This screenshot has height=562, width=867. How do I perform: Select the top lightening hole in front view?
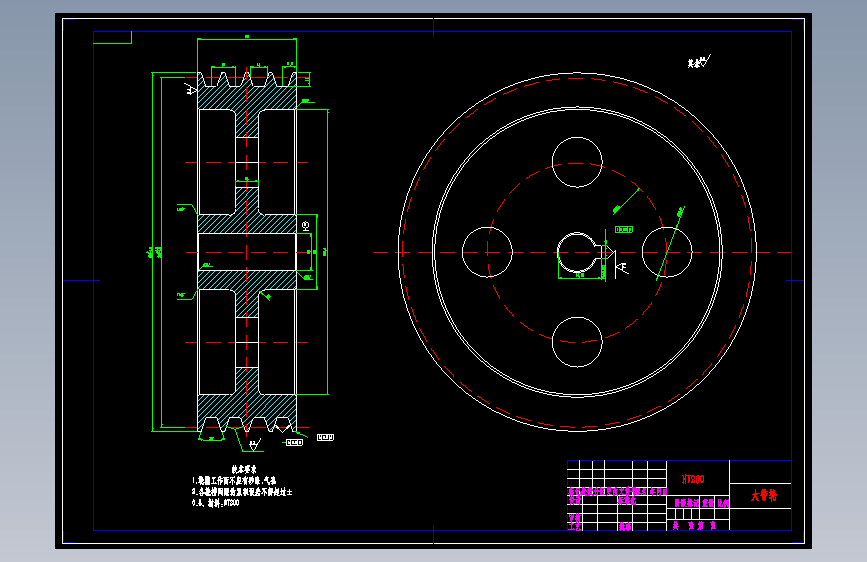tap(577, 162)
